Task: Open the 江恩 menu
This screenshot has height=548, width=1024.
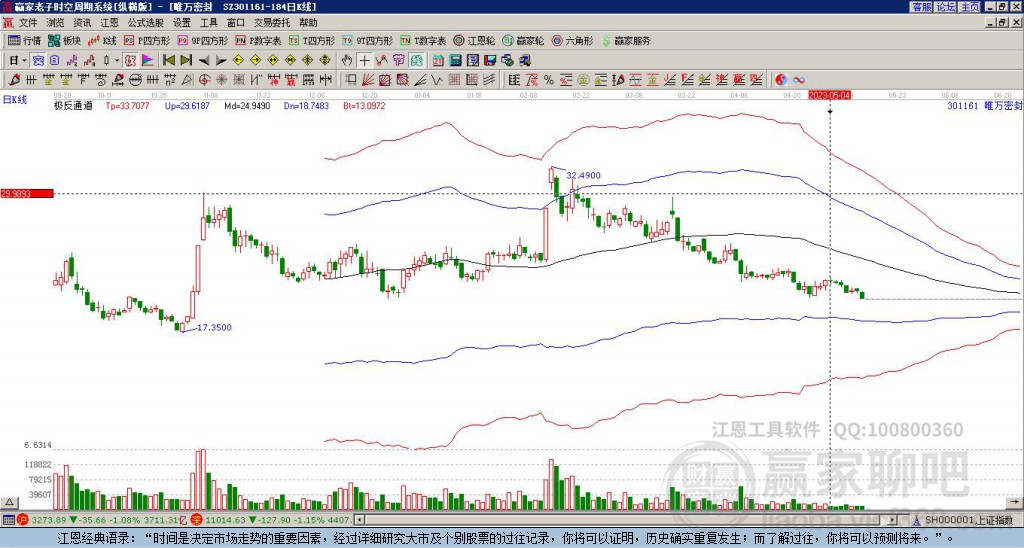Action: 110,23
